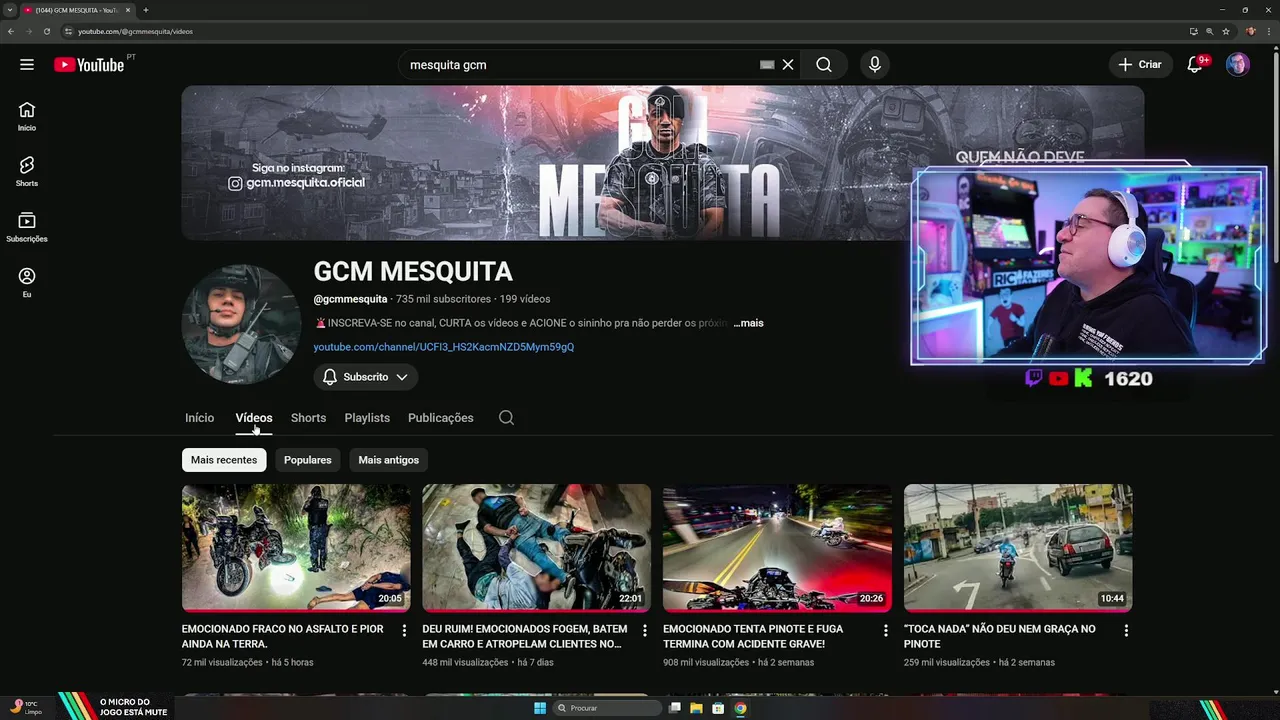Bookmark this page with the star icon

pyautogui.click(x=1226, y=31)
